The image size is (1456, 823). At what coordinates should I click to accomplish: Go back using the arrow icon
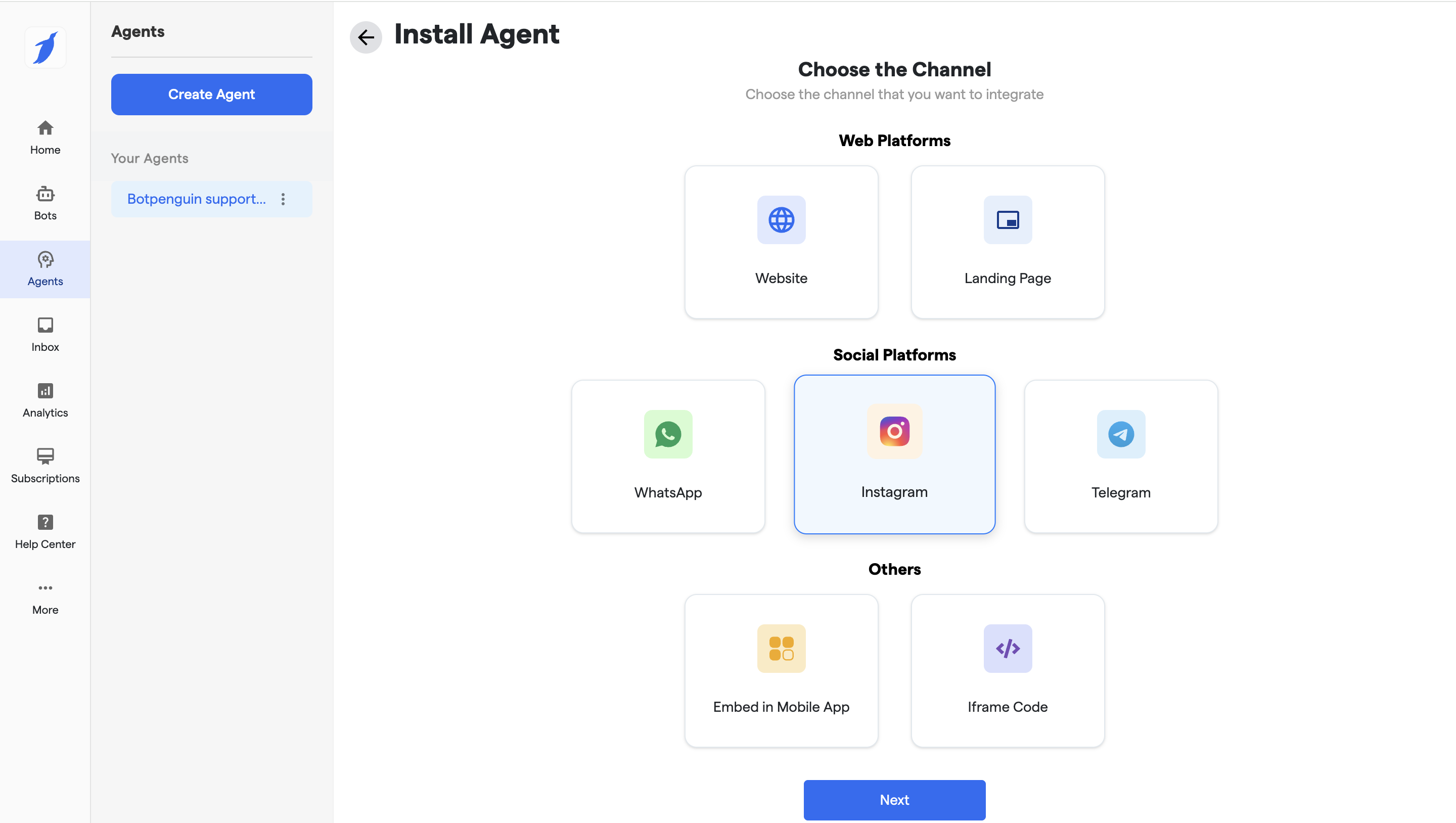(366, 37)
